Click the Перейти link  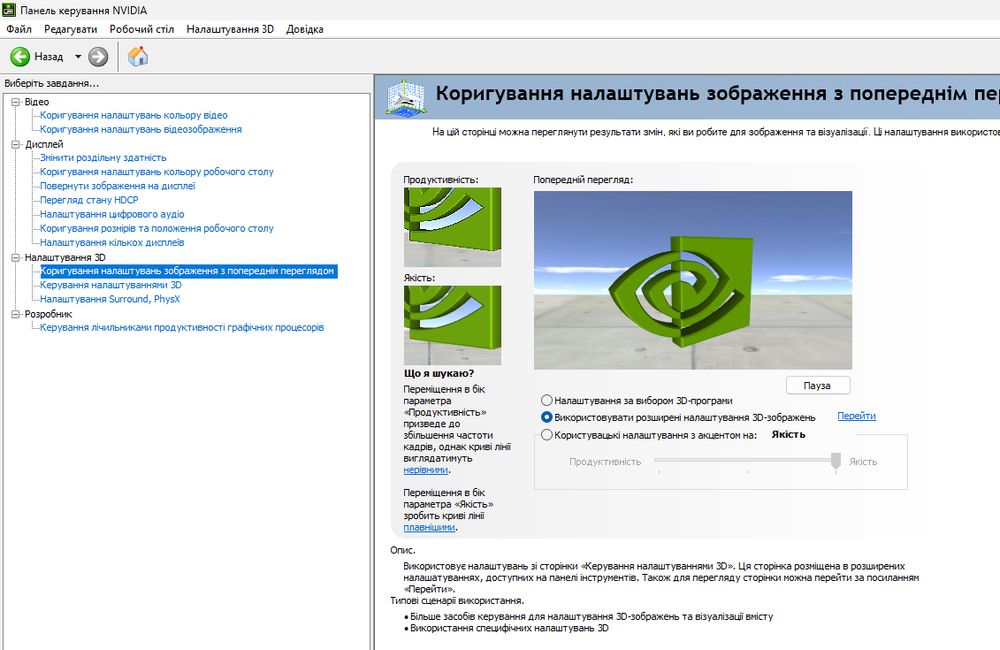857,416
